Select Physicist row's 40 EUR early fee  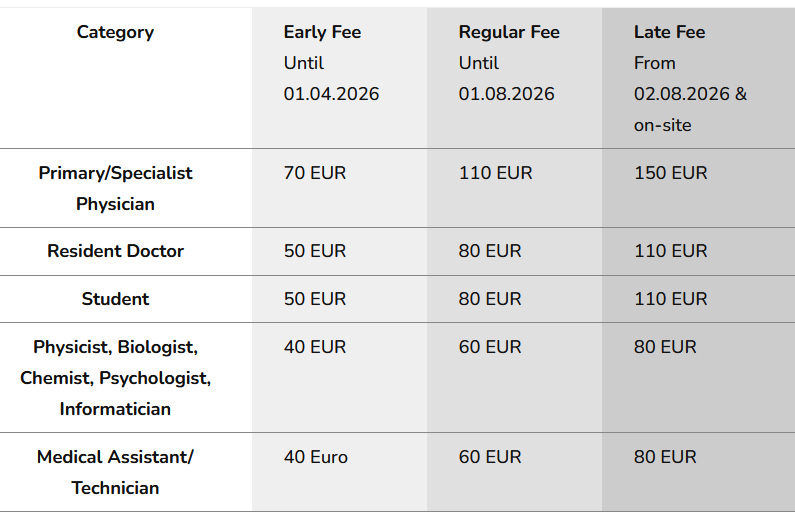point(315,347)
